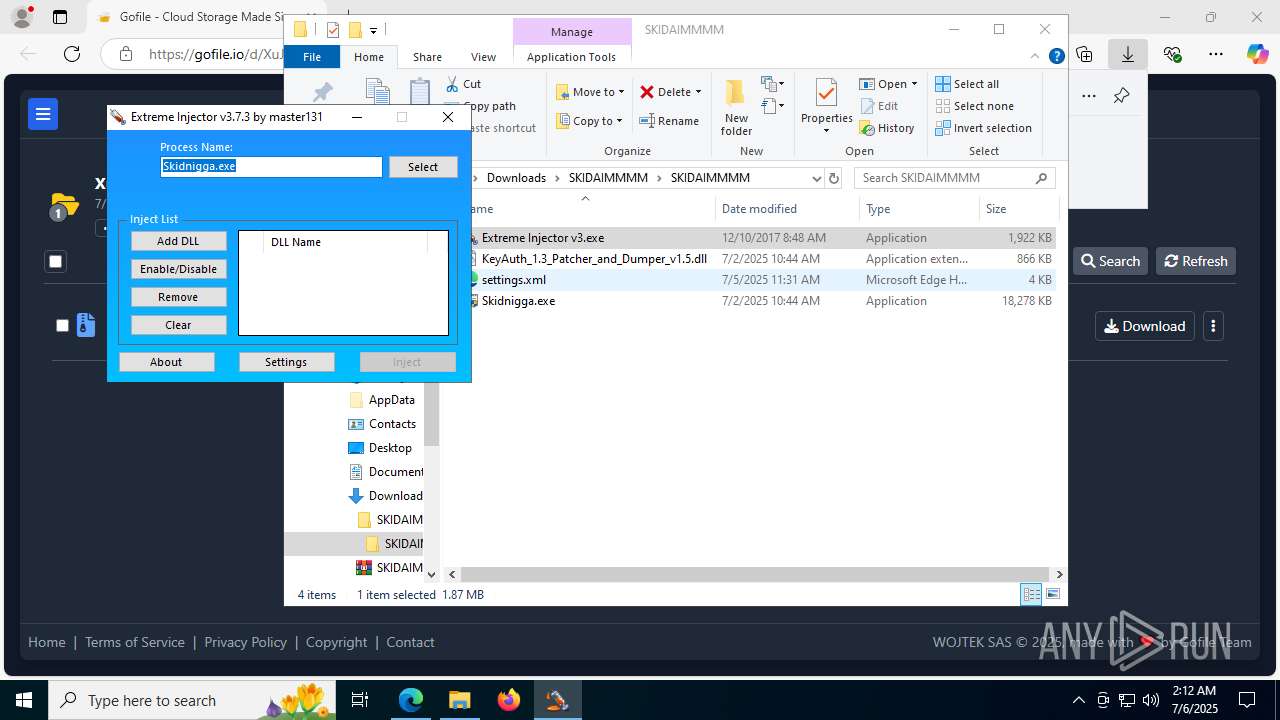Open Gofile hamburger menu
The height and width of the screenshot is (720, 1280).
(x=43, y=114)
